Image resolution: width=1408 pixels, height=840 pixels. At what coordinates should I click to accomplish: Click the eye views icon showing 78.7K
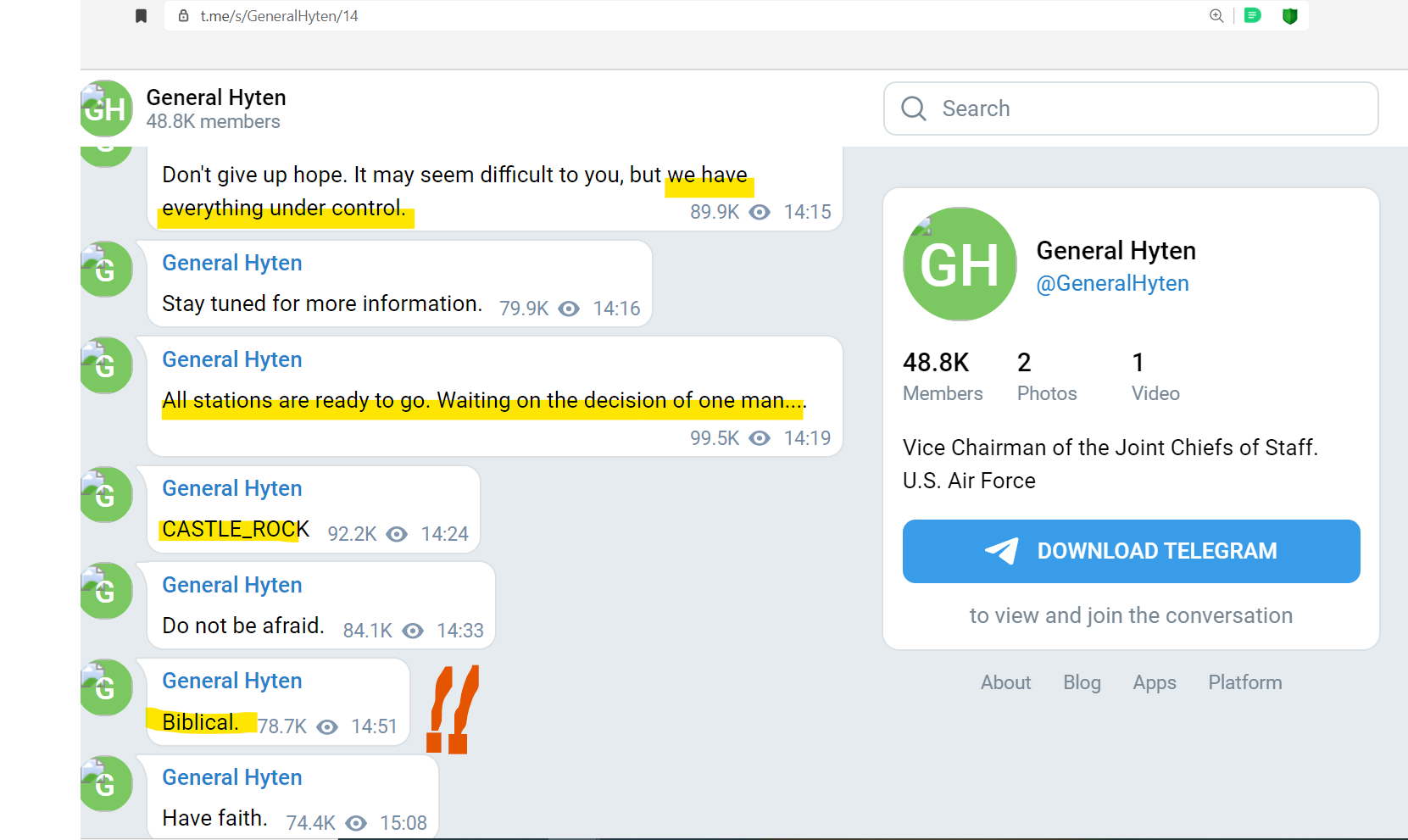point(327,727)
